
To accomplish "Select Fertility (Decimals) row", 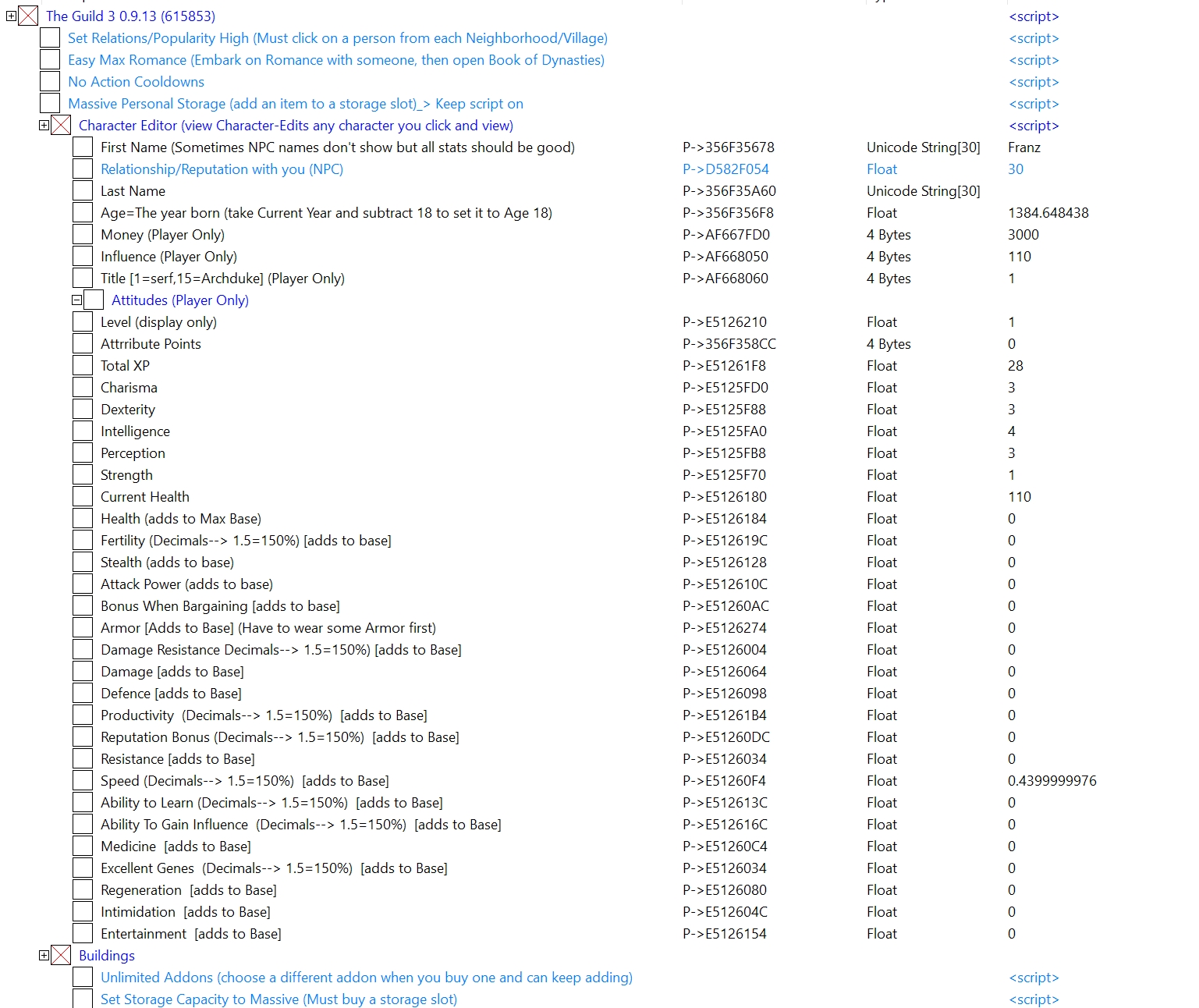I will point(246,540).
